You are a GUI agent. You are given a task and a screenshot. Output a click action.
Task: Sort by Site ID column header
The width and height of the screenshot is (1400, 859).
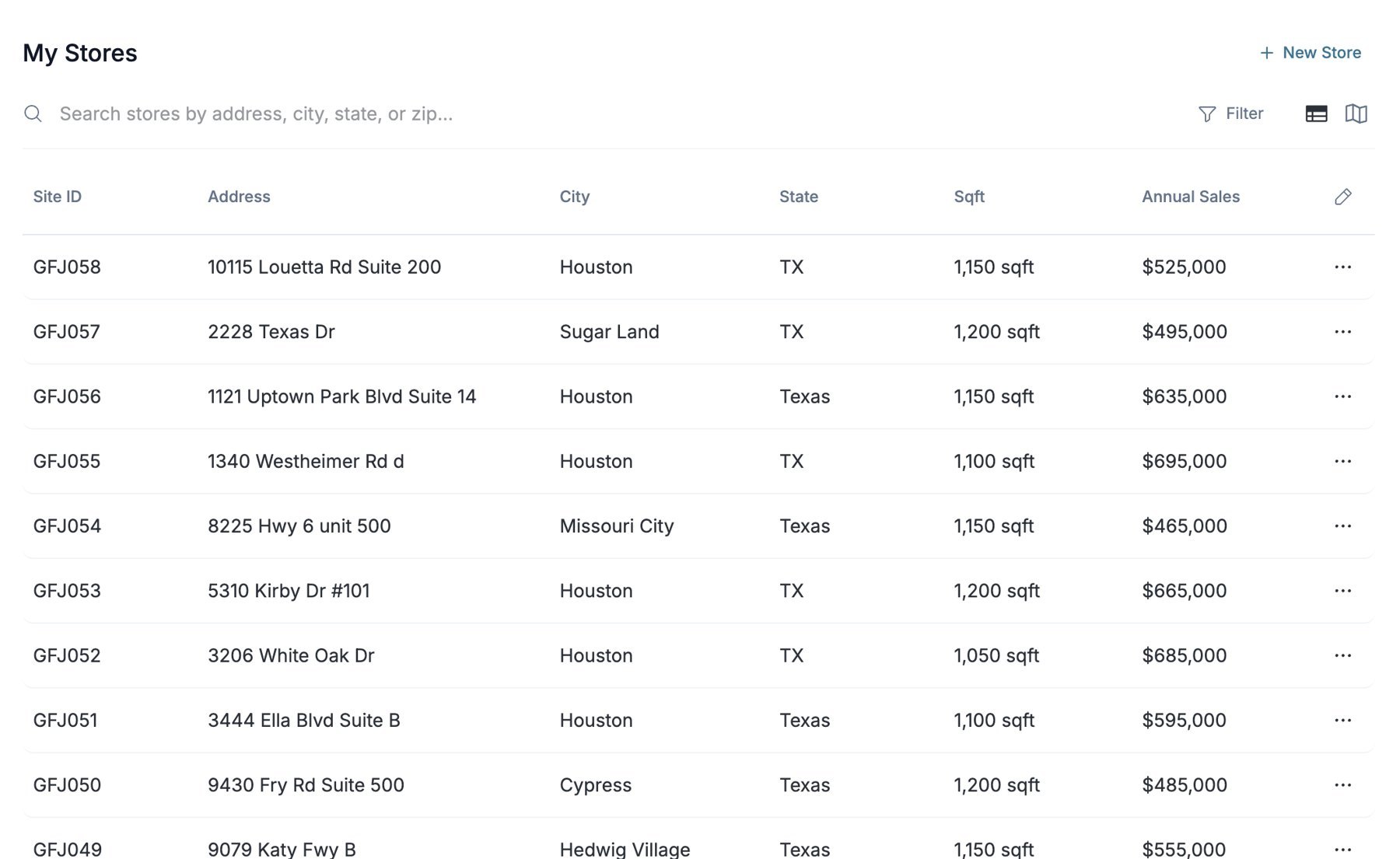pos(58,197)
